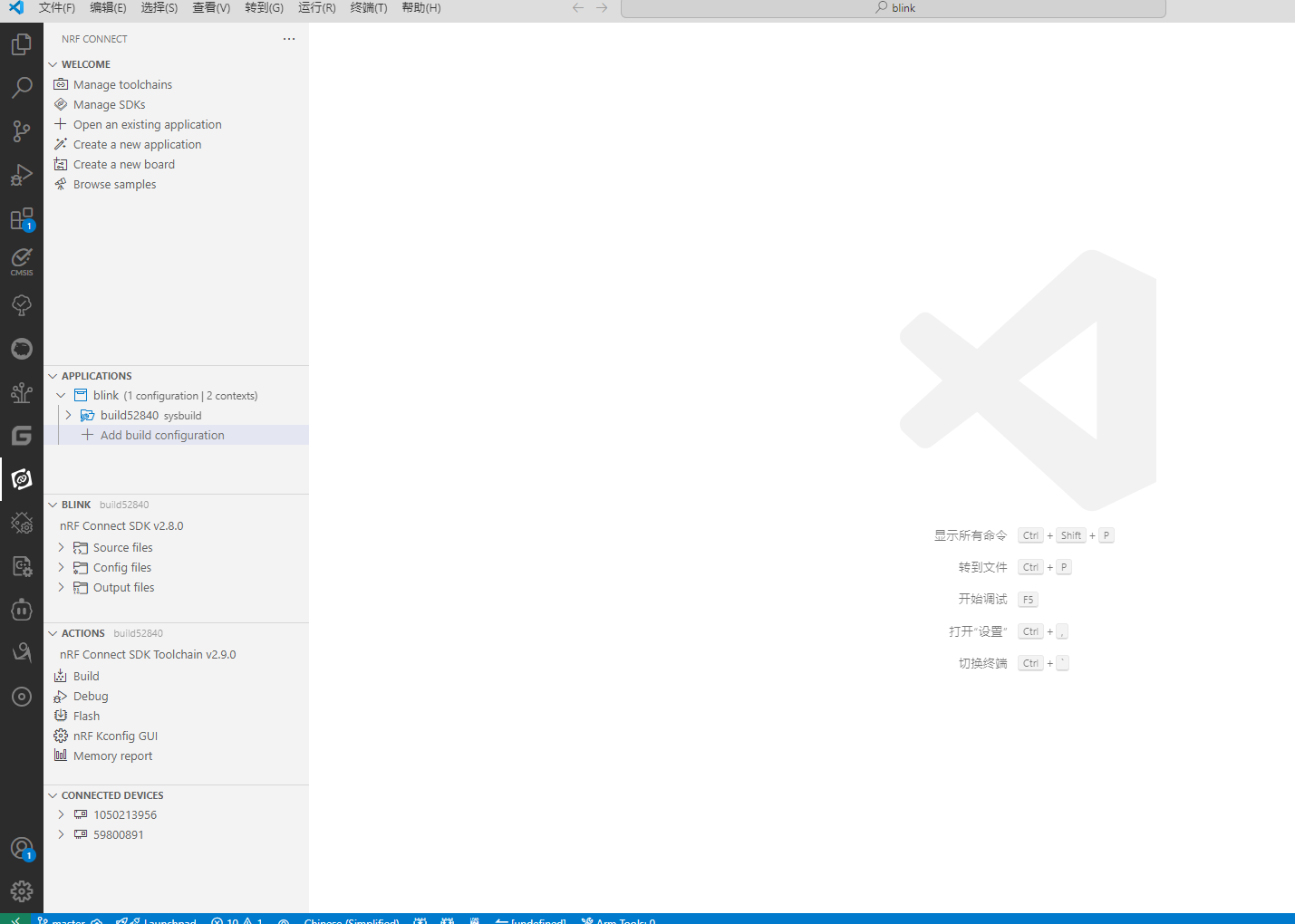Click the Create a new board icon
This screenshot has height=924, width=1295.
[61, 164]
